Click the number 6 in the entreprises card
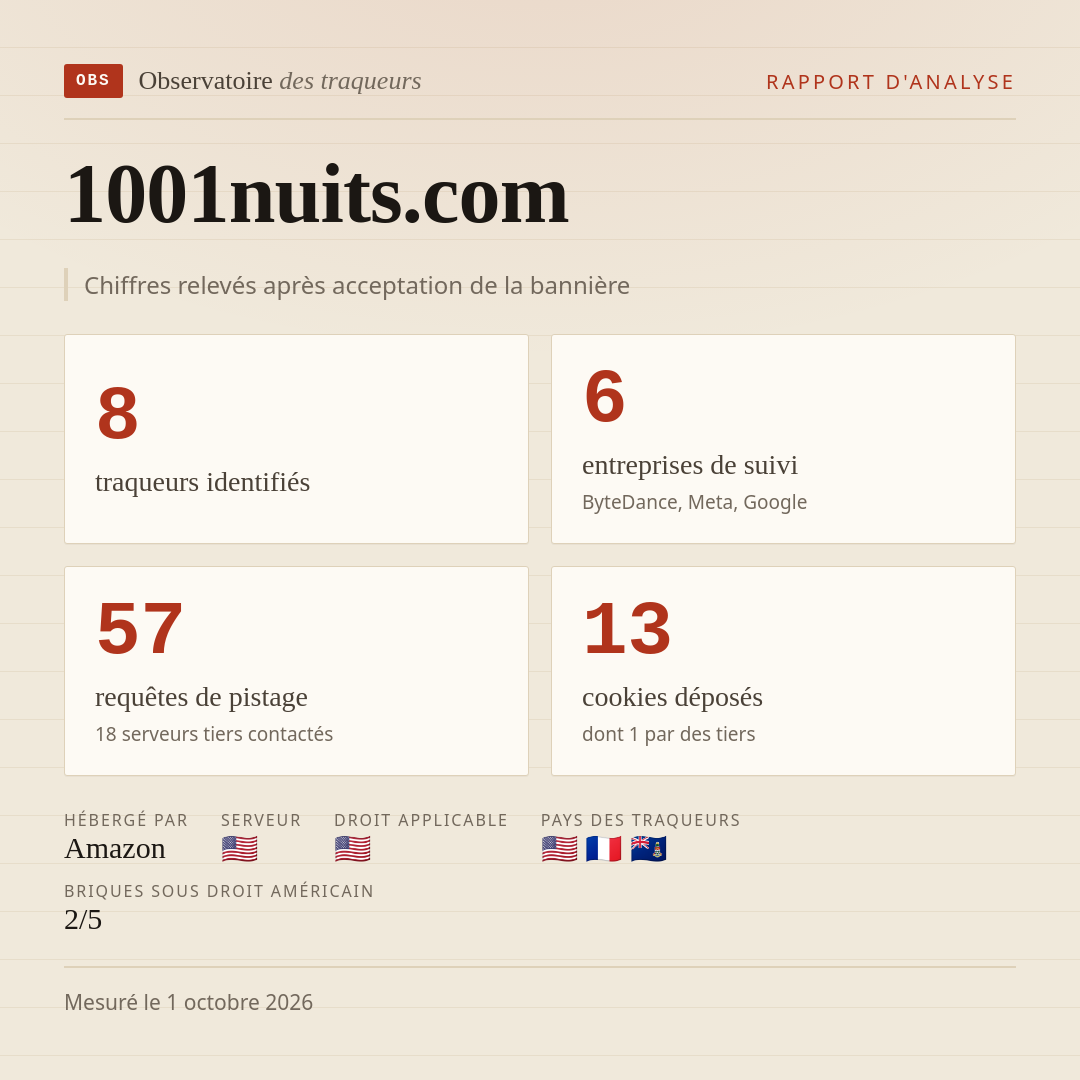 (605, 397)
